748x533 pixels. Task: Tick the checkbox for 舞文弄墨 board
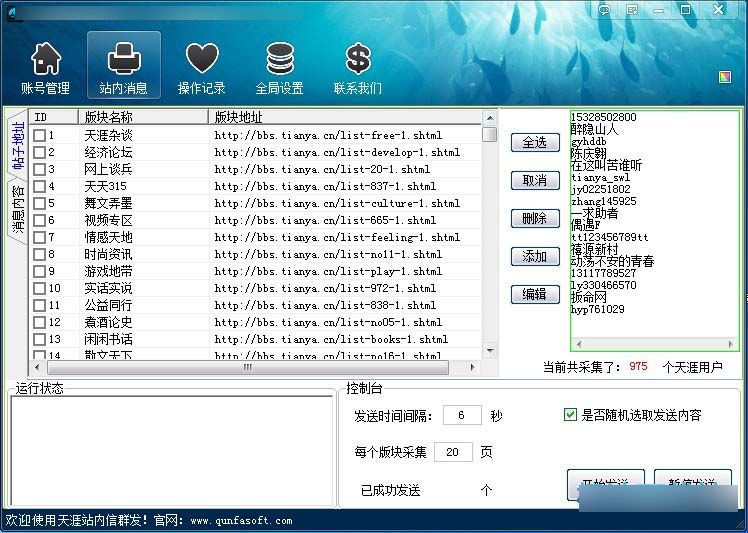tap(40, 203)
